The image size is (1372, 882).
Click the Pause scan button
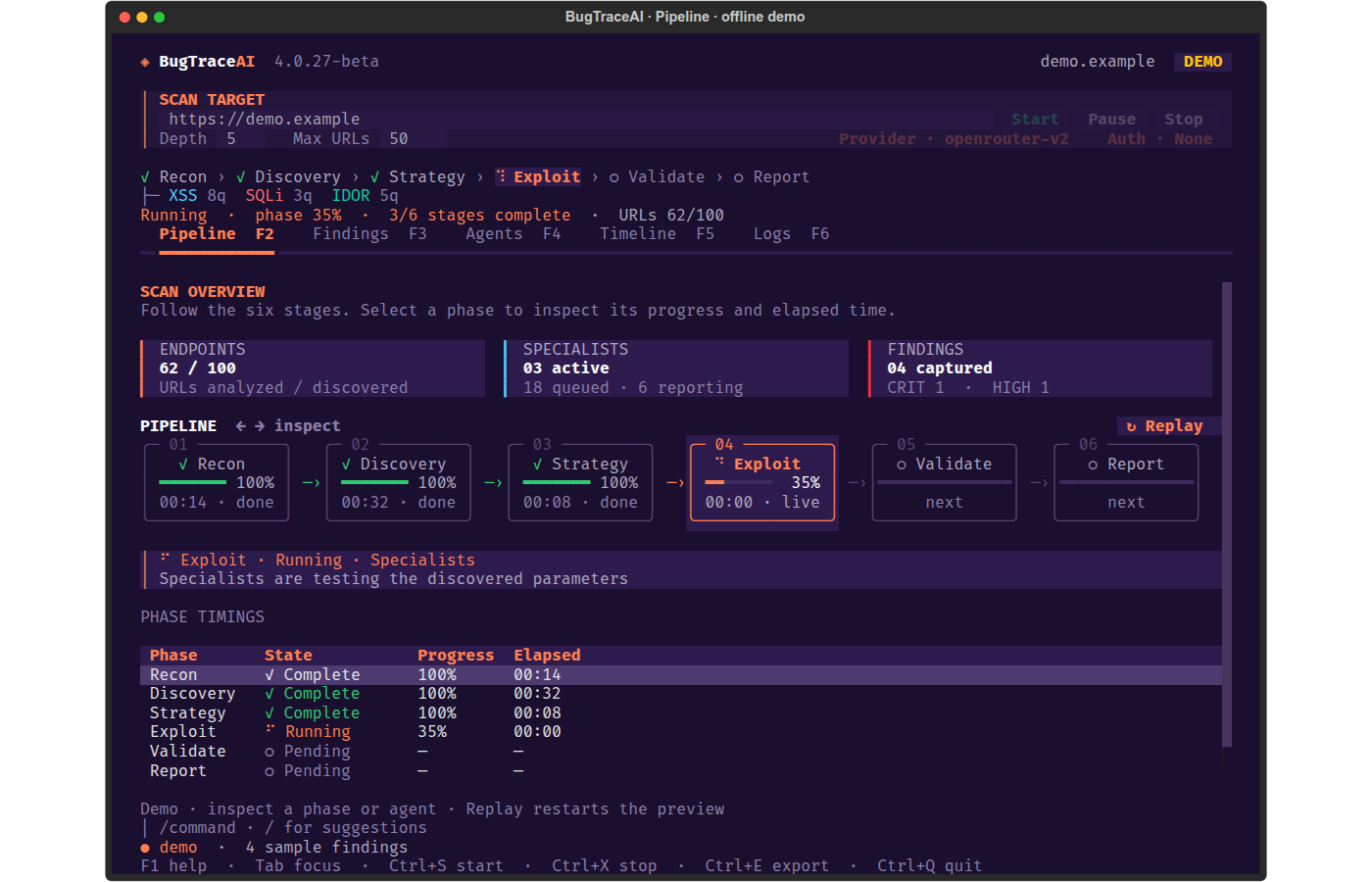click(1111, 120)
